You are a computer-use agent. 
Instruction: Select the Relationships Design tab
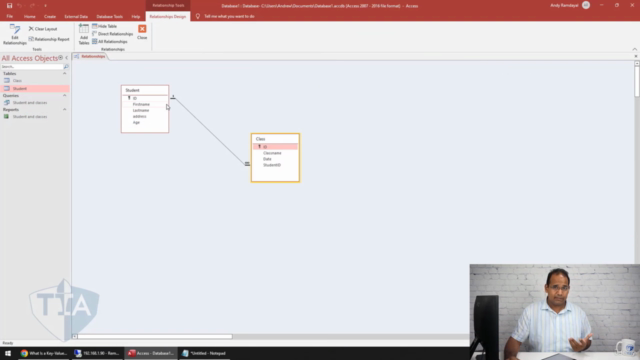pos(168,17)
